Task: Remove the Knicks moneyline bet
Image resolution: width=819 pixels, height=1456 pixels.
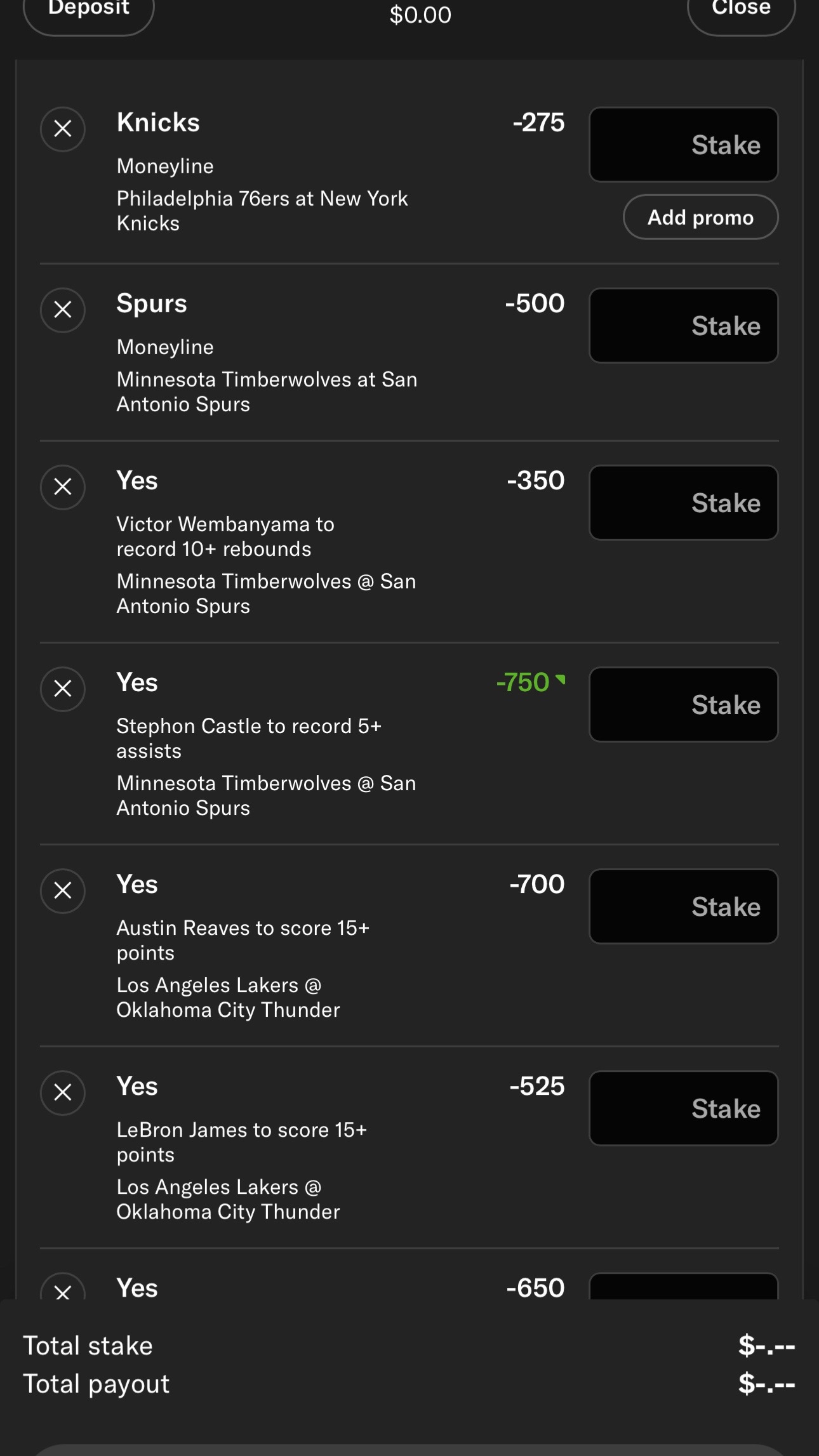Action: click(63, 129)
